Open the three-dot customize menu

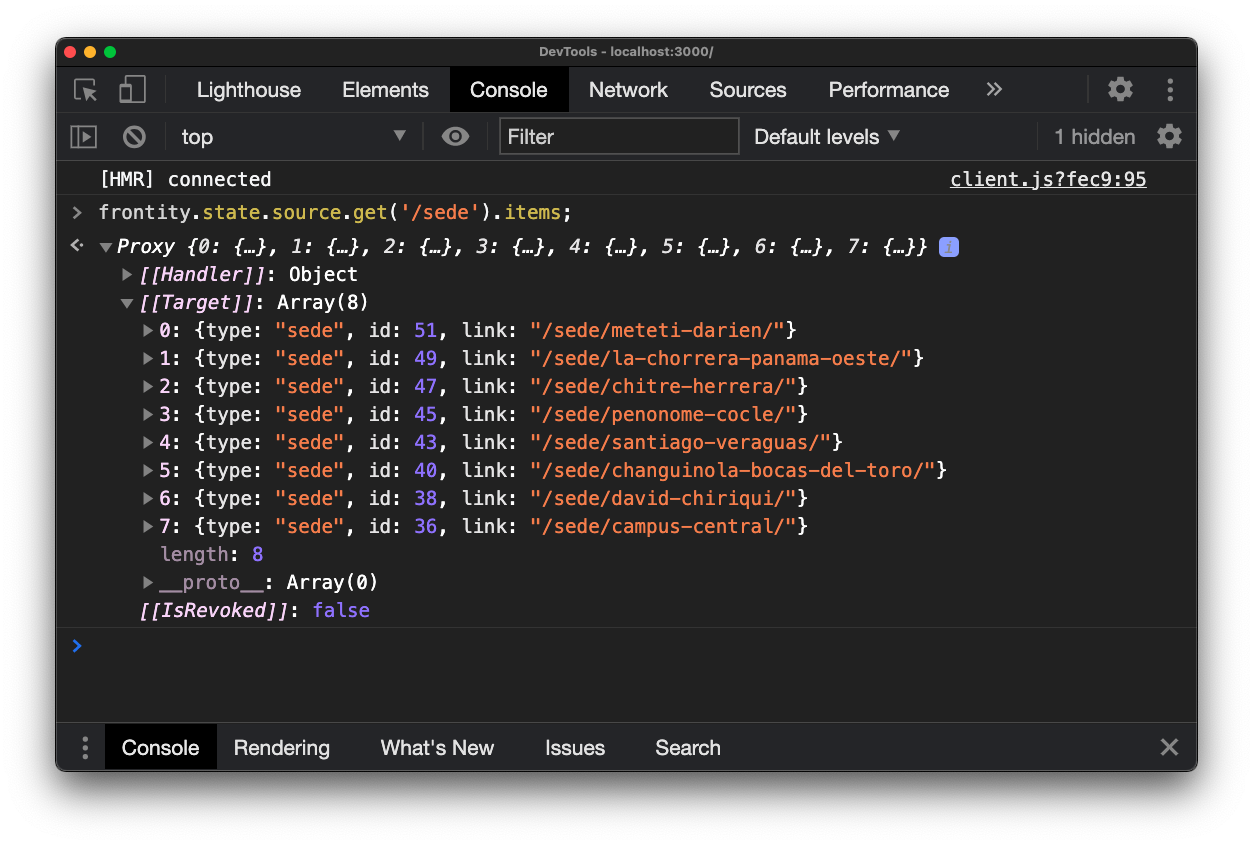(1169, 90)
